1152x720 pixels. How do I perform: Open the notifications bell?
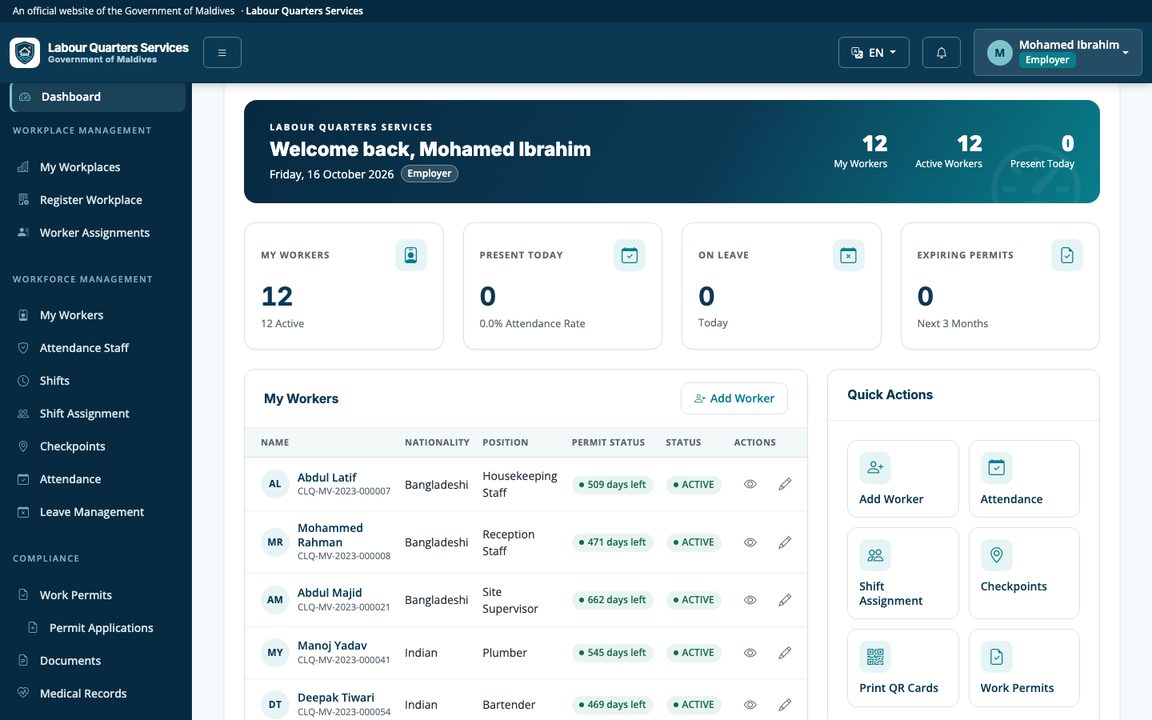point(941,53)
